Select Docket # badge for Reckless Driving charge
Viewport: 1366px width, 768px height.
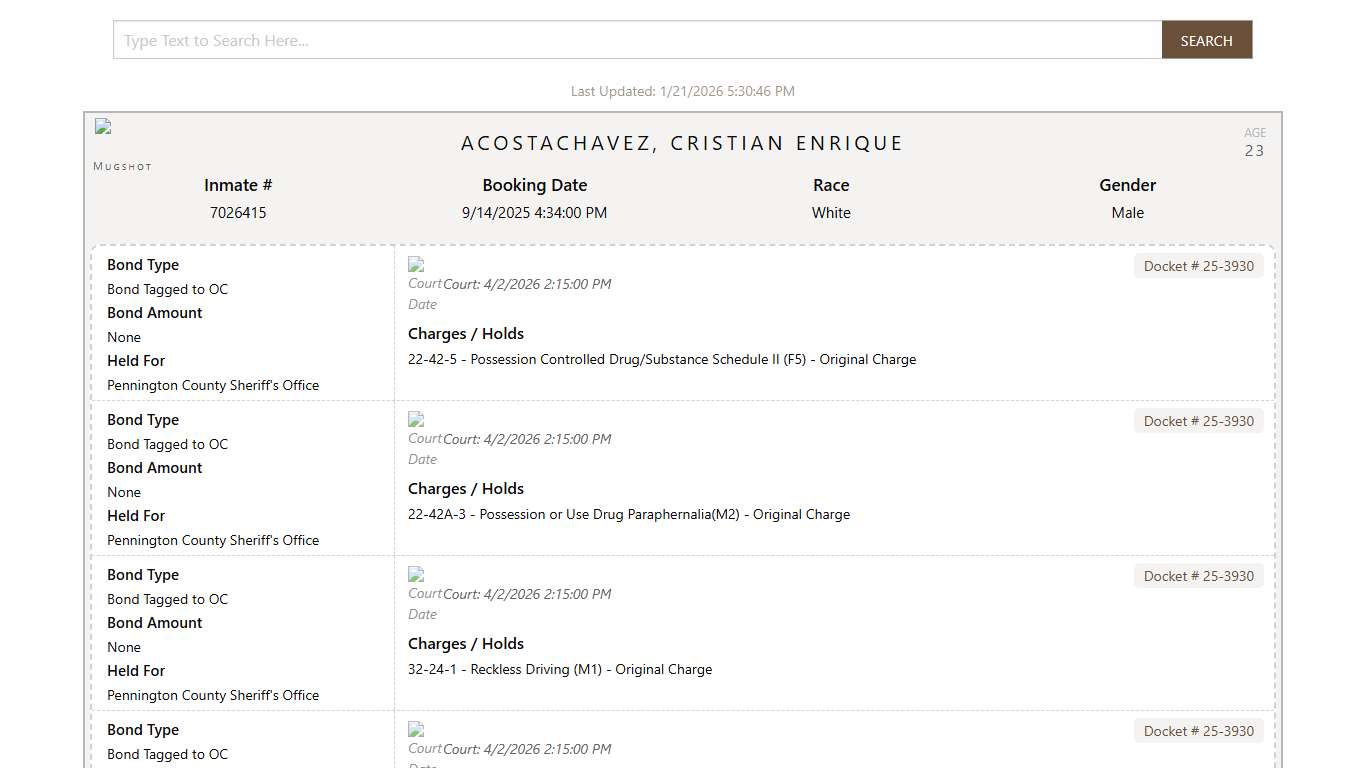(x=1198, y=576)
